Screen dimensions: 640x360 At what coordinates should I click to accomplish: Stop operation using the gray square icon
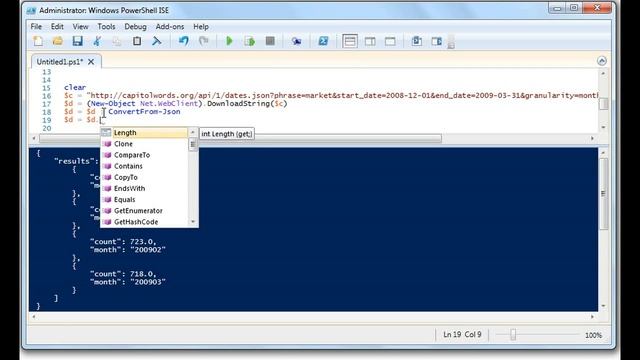pos(270,41)
